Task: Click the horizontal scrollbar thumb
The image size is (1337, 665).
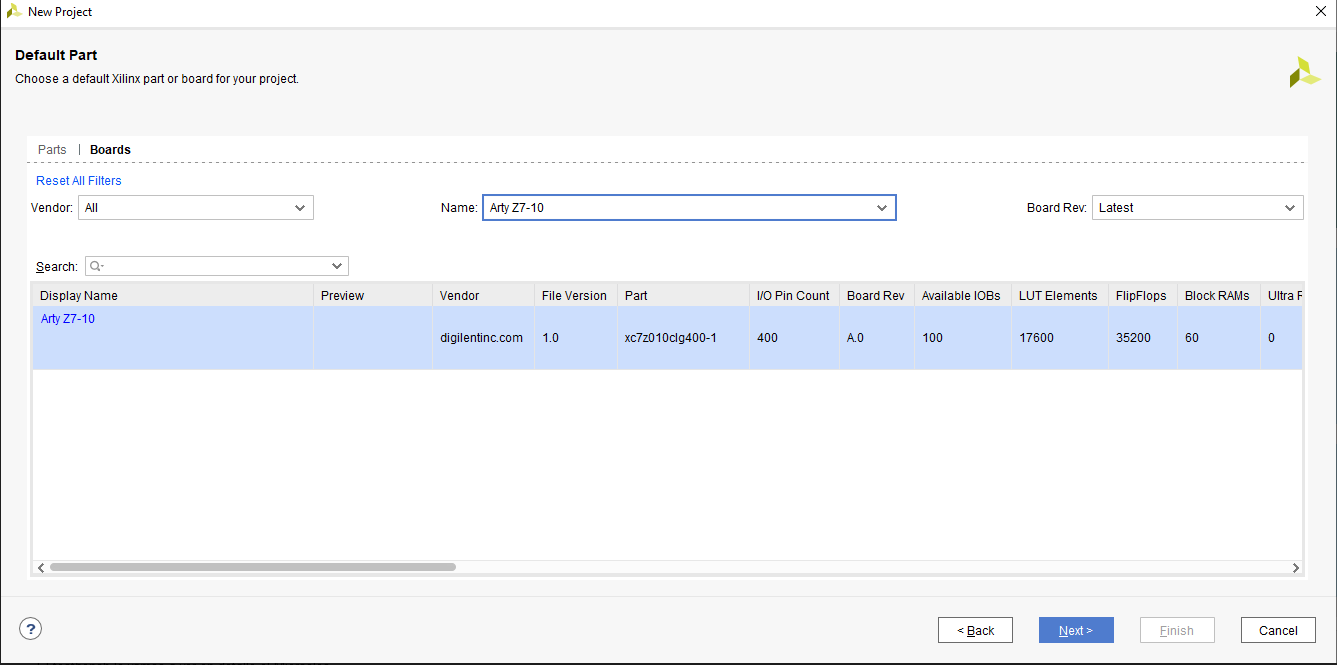Action: pos(252,567)
